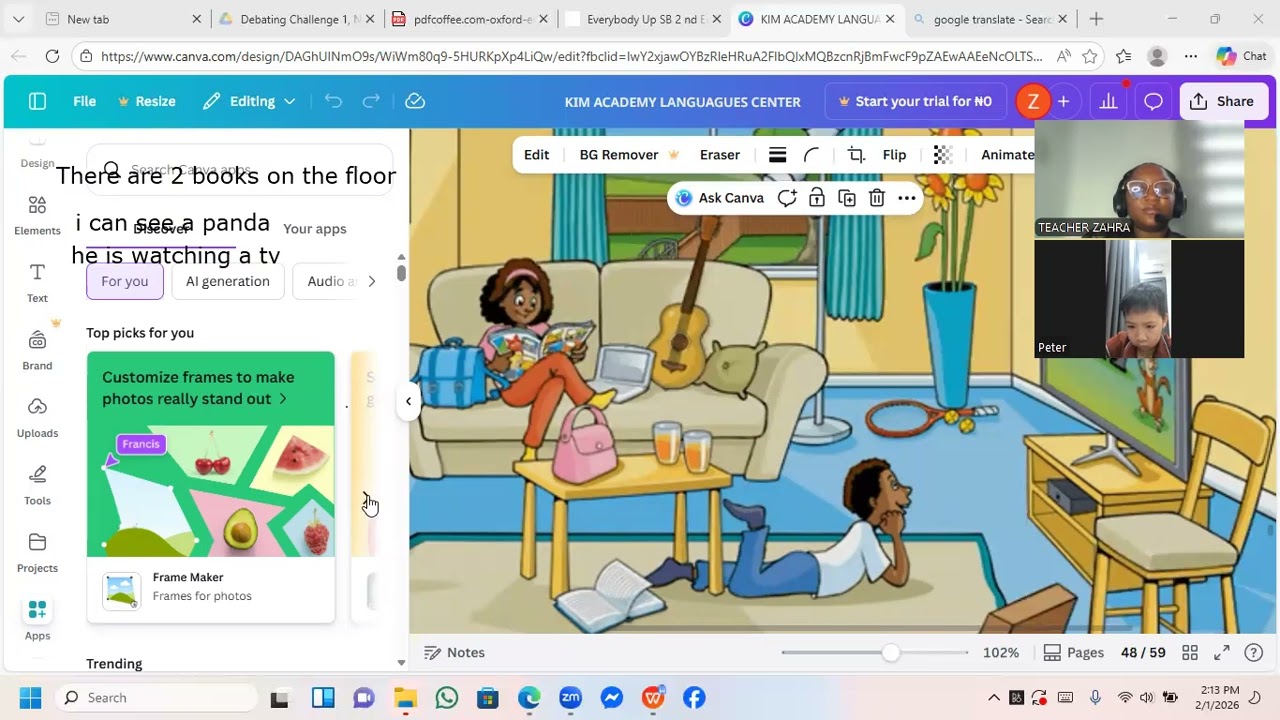Redo the last undone action

(371, 101)
